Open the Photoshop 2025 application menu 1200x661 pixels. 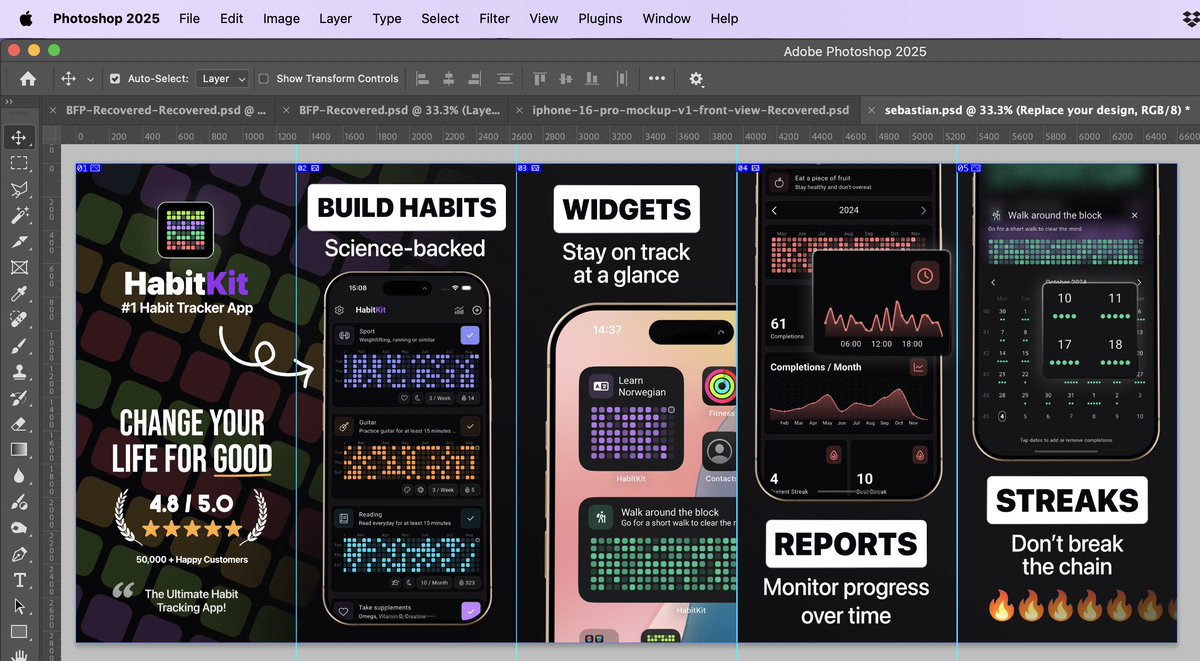coord(107,18)
